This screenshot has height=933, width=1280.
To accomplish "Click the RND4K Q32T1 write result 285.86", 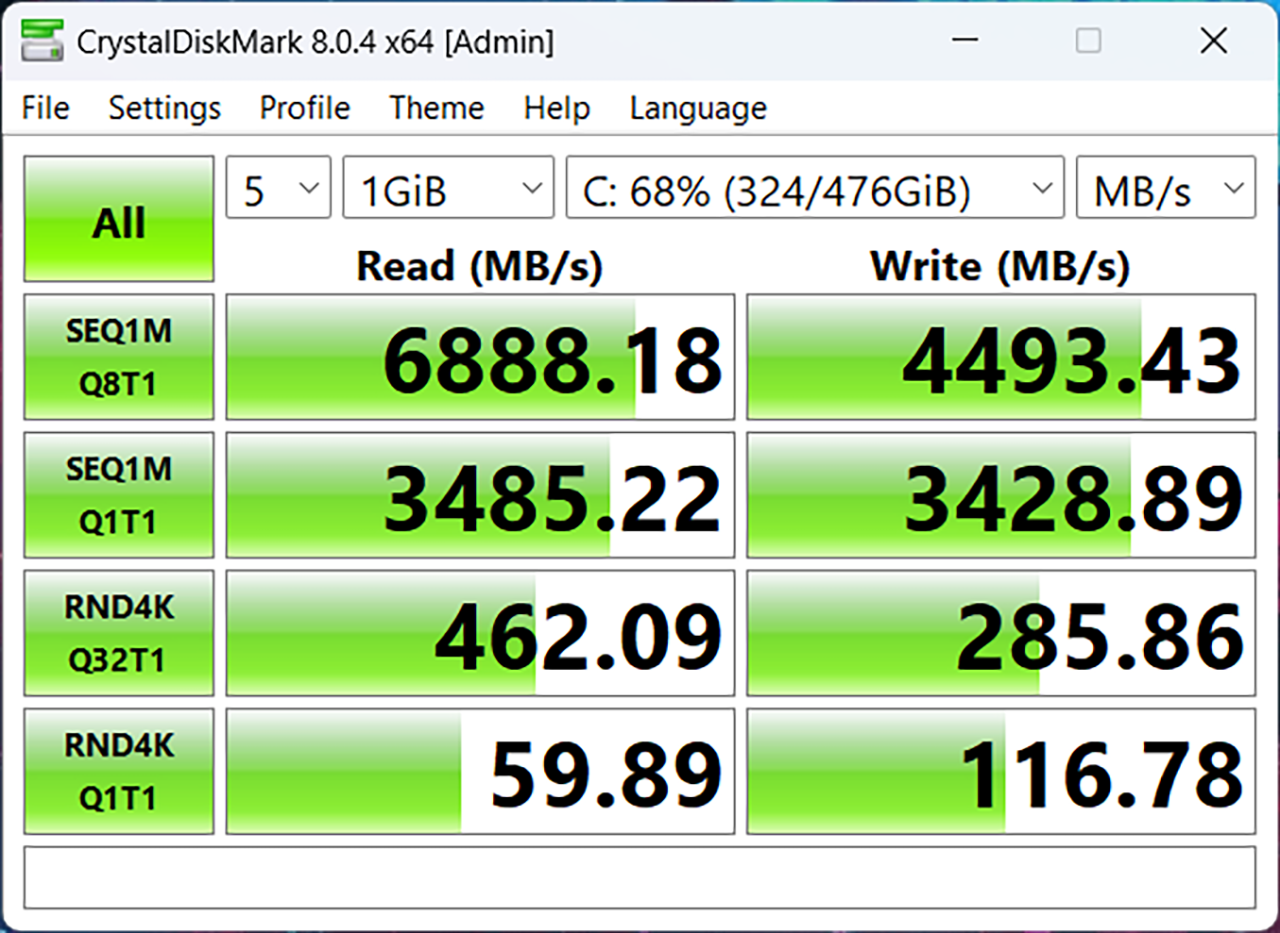I will tap(1001, 633).
